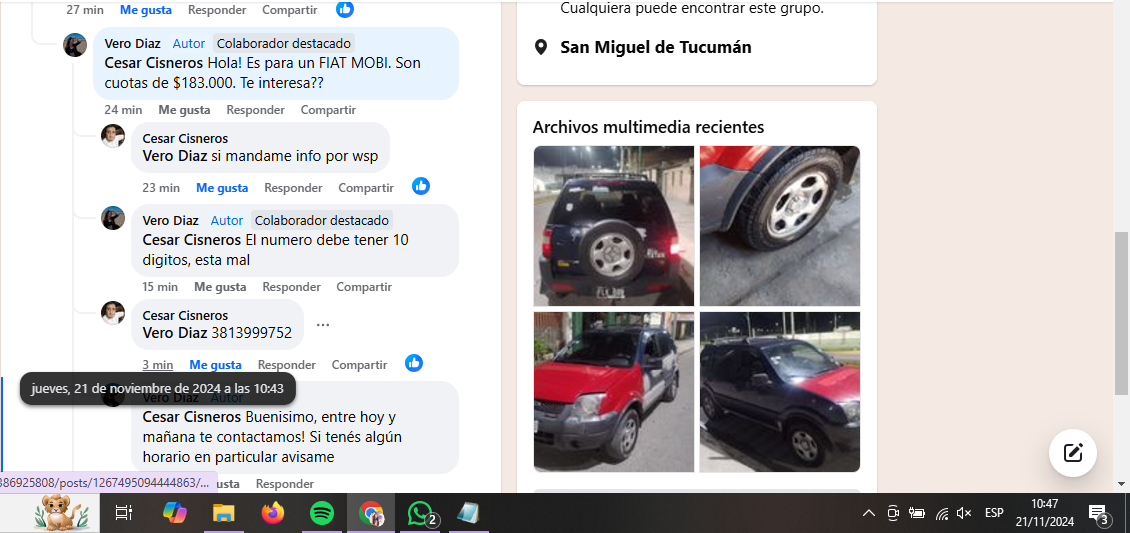Toggle Me gusta on the 24 min comment
This screenshot has width=1130, height=533.
(x=184, y=110)
